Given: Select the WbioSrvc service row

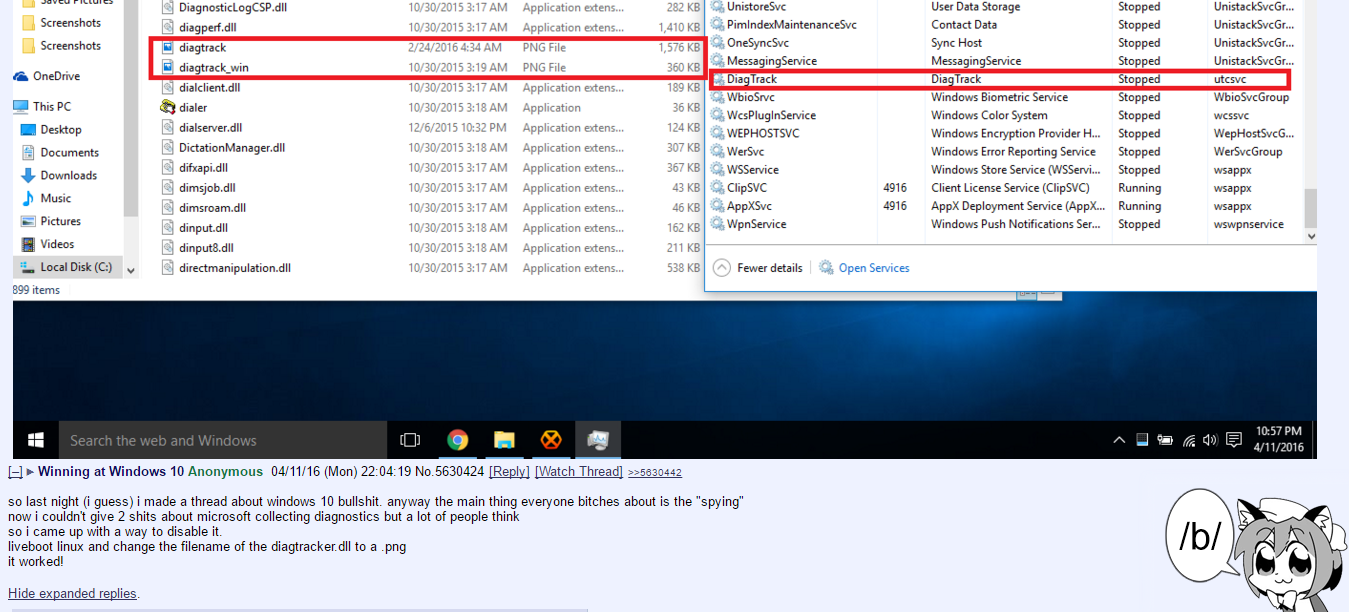Looking at the screenshot, I should coord(1006,98).
